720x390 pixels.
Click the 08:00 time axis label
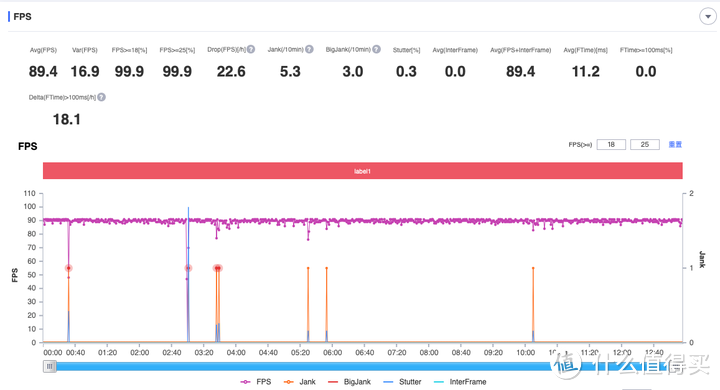point(429,353)
